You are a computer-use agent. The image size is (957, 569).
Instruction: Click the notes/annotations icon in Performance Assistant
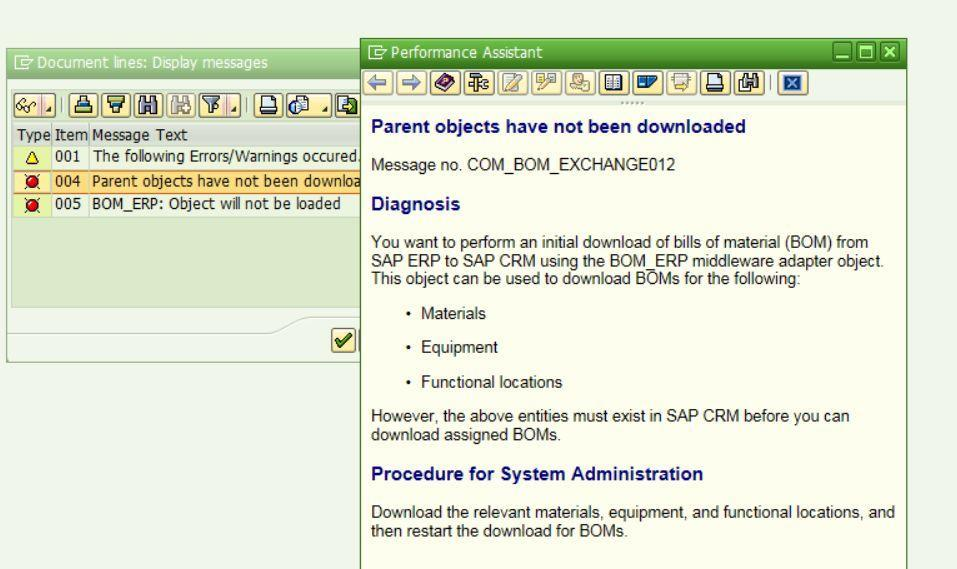click(x=546, y=83)
